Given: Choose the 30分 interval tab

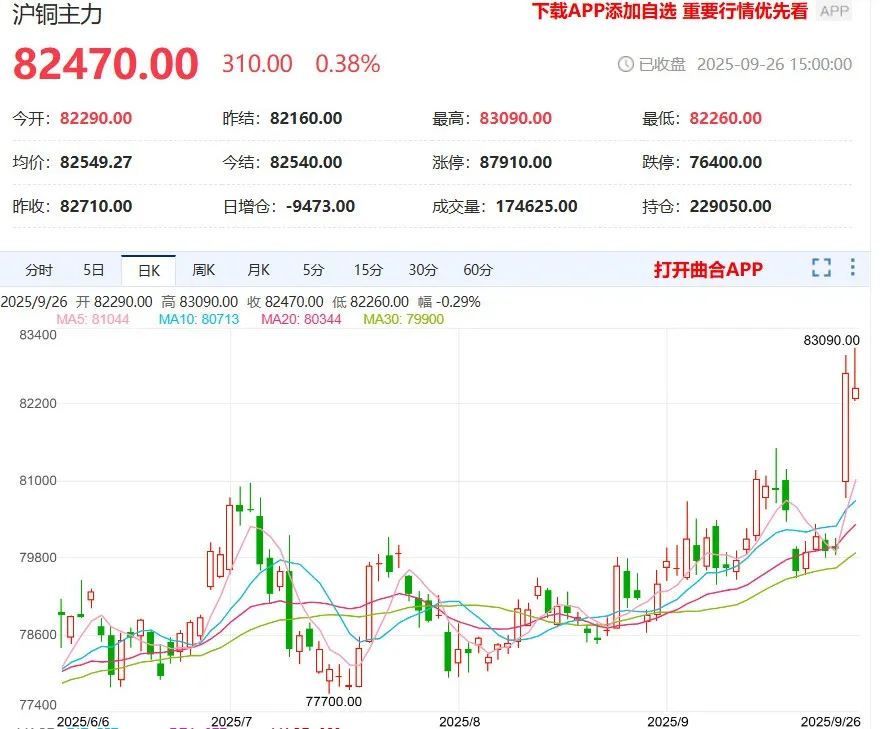Looking at the screenshot, I should [423, 270].
